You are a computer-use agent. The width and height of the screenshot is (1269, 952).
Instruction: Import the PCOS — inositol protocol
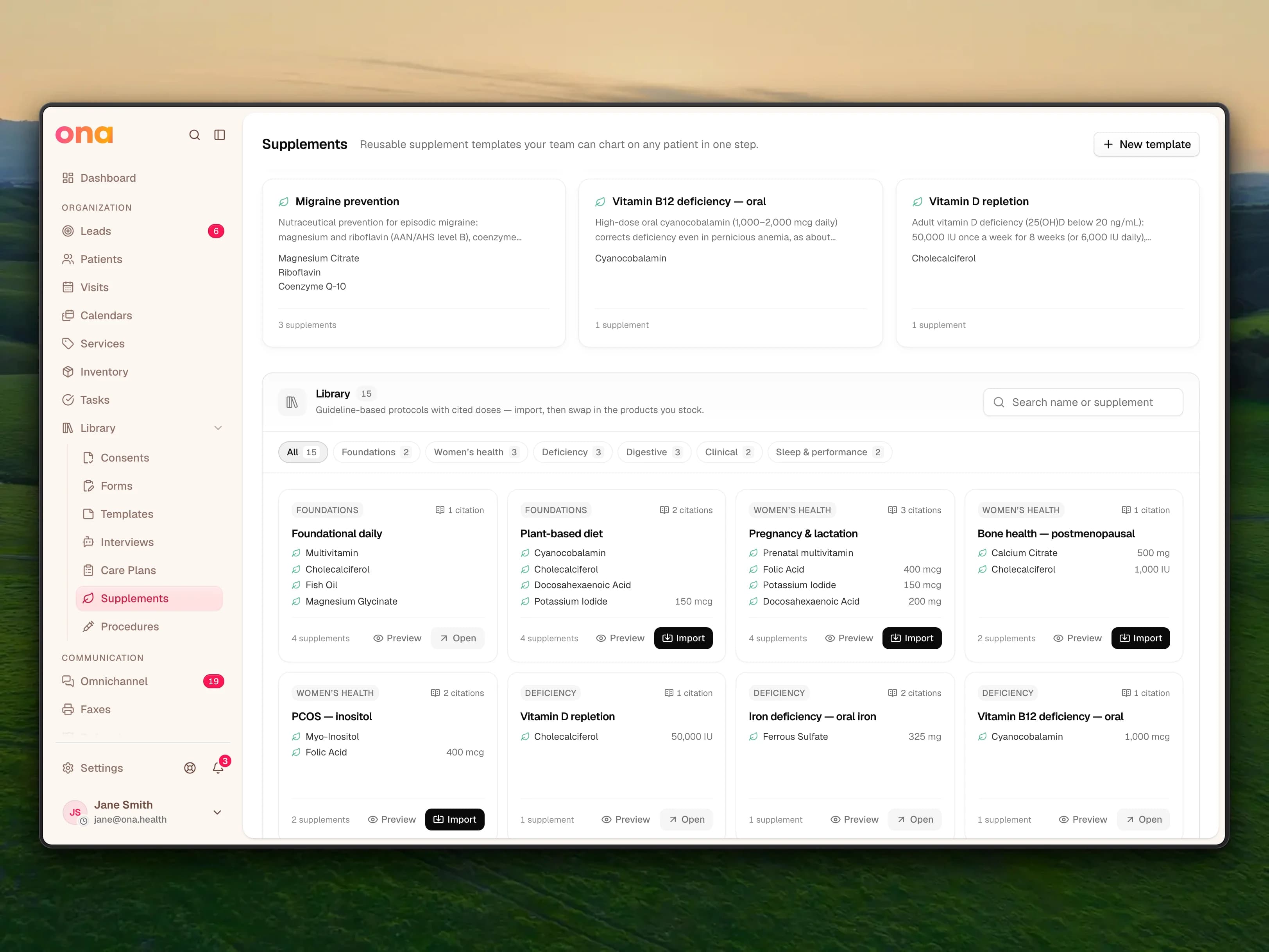[455, 819]
